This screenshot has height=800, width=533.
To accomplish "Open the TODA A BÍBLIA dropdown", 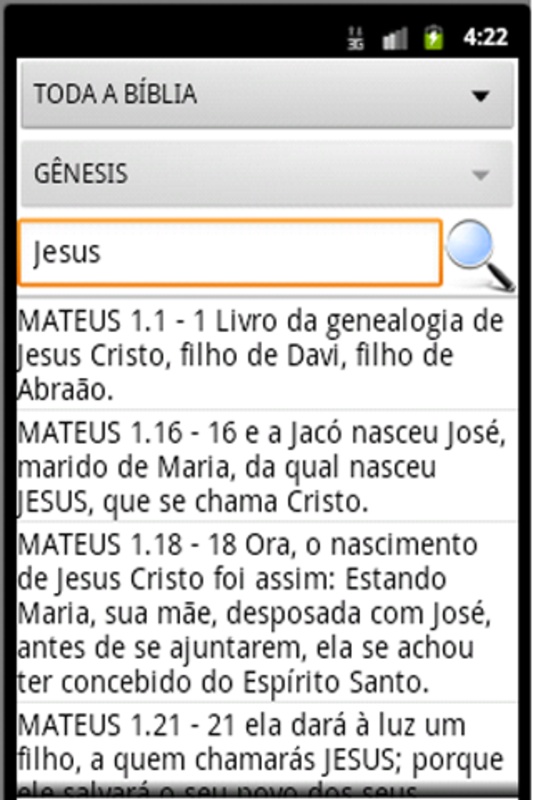I will (267, 95).
